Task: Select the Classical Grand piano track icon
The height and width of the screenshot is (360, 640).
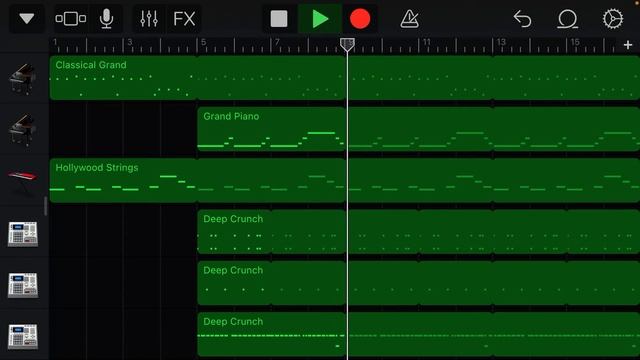Action: (x=22, y=78)
